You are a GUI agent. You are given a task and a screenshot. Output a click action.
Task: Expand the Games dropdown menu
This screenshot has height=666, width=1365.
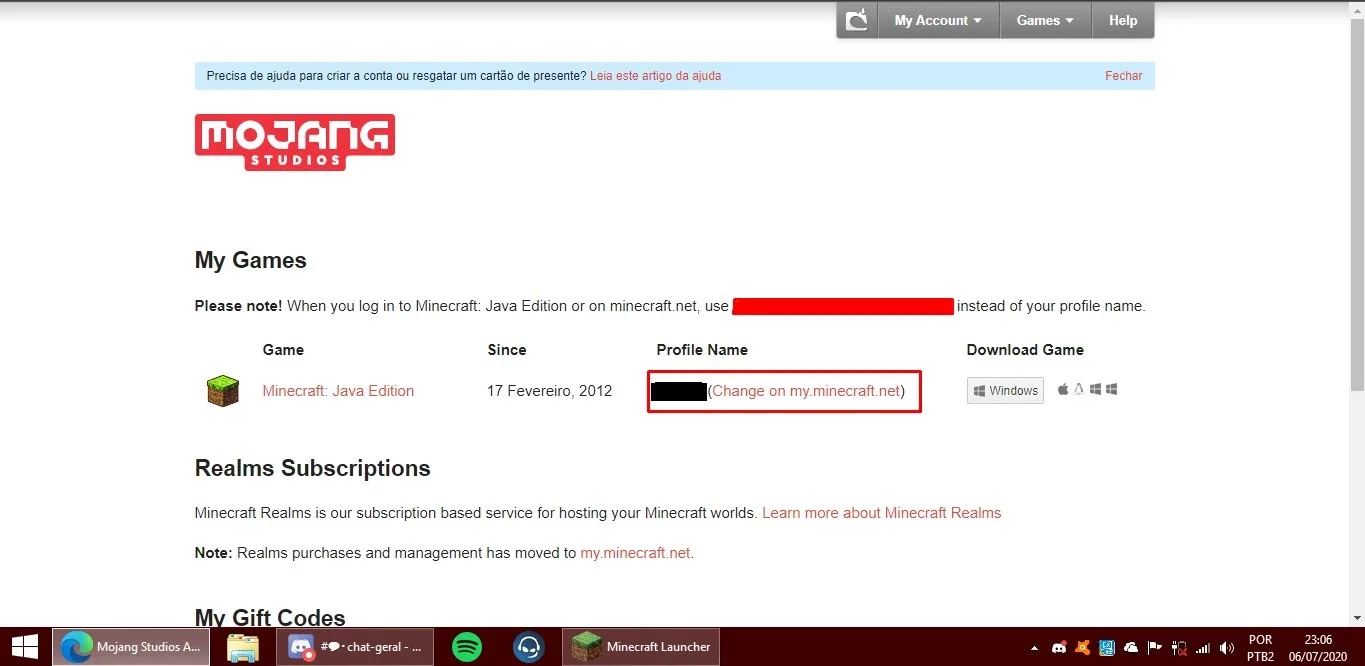pos(1045,20)
